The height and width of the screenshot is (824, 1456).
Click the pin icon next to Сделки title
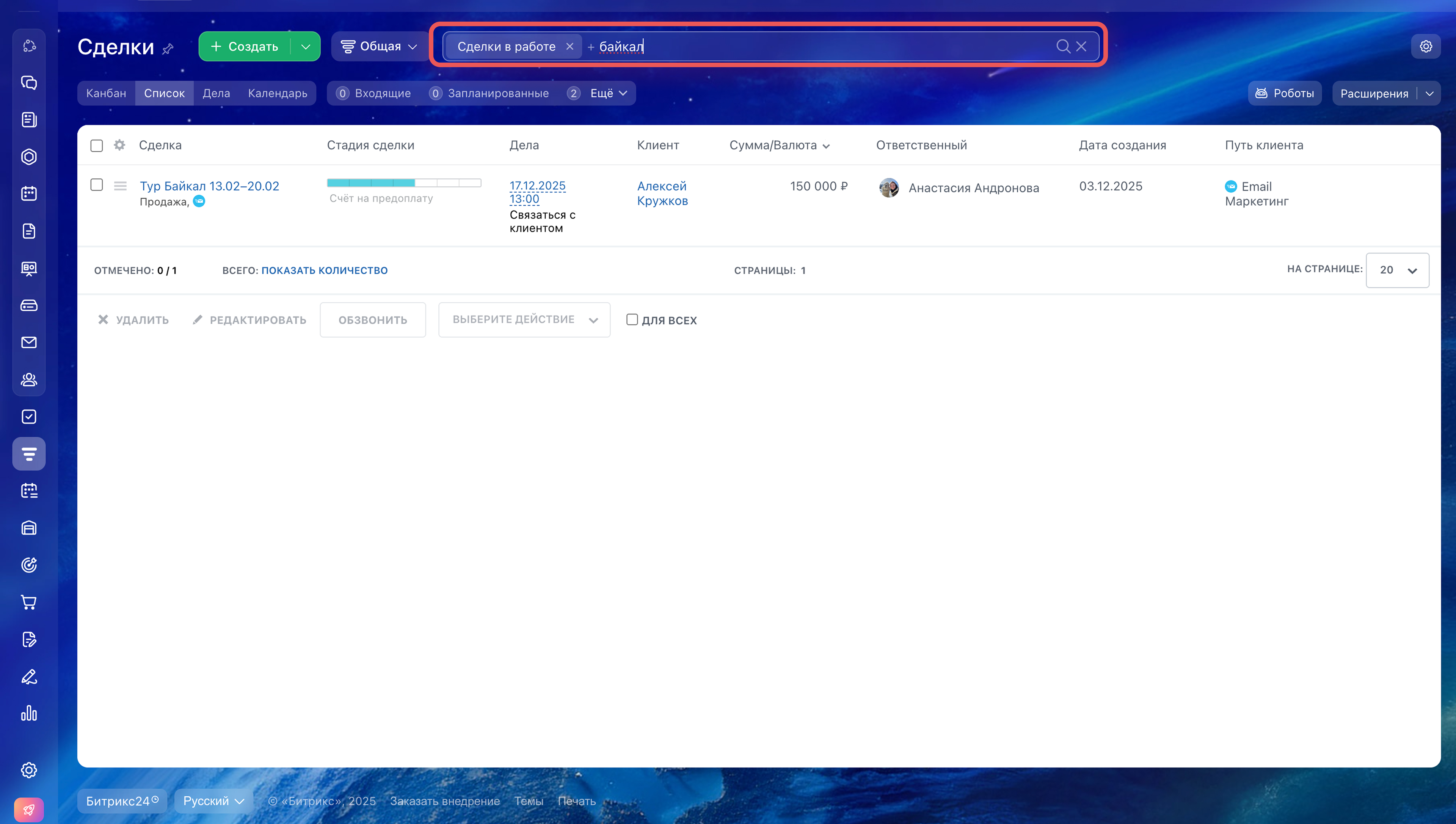(x=168, y=49)
